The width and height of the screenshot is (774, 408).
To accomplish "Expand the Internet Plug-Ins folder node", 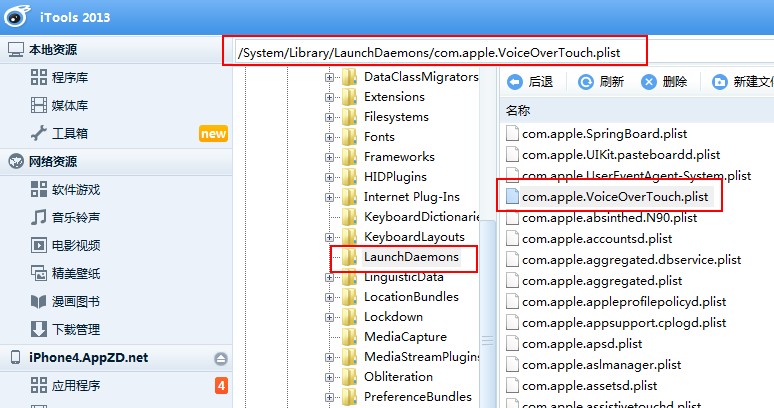I will 329,197.
